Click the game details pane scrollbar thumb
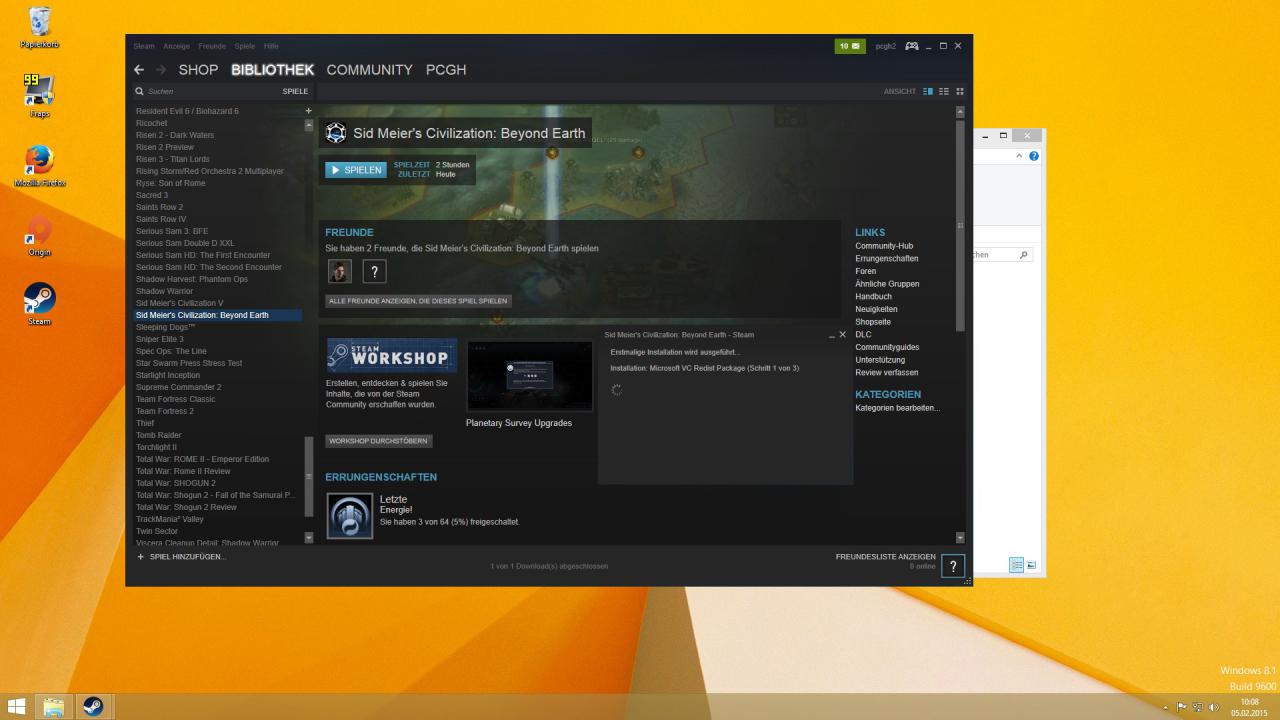Screen dimensions: 1280x720 point(960,227)
